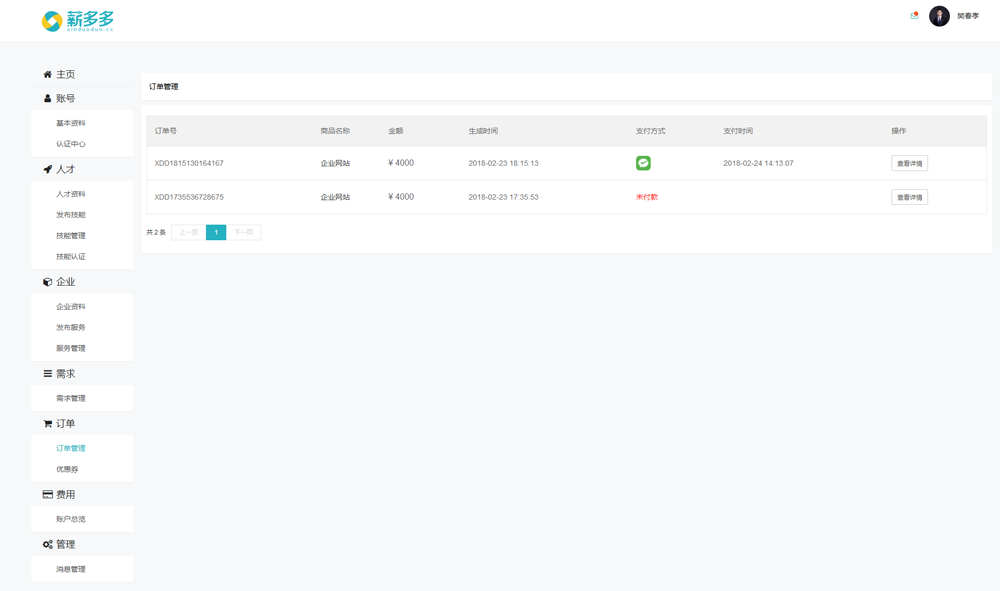Open the 管理 section header

point(66,544)
